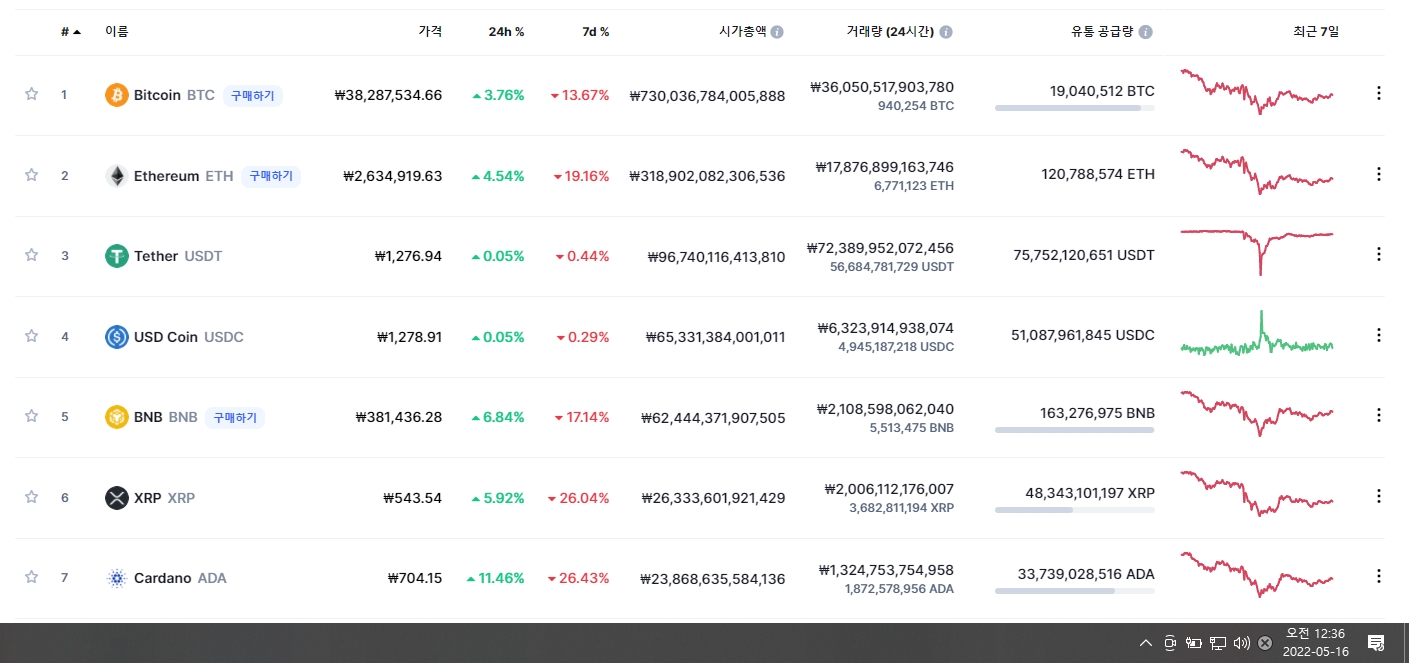Click 구매하기 button next to Bitcoin

coord(252,96)
